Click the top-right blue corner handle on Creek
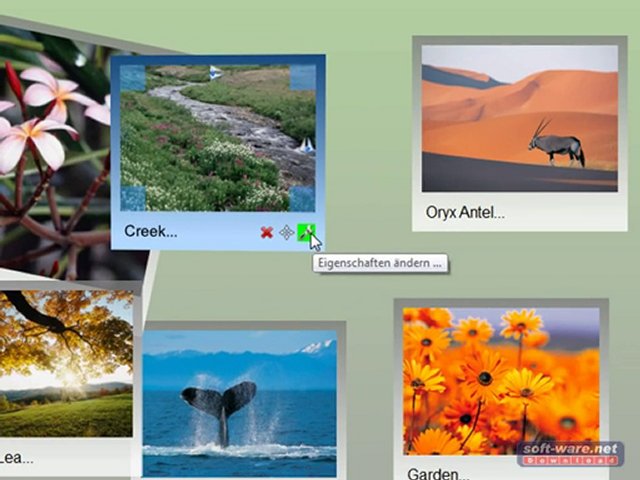This screenshot has width=640, height=480. [303, 77]
